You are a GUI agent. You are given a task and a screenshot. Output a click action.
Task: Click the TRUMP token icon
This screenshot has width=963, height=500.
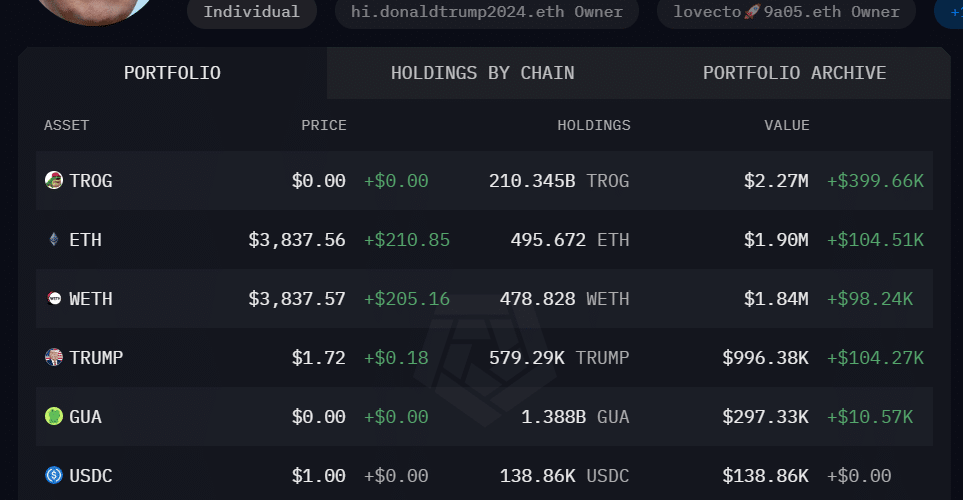(54, 357)
